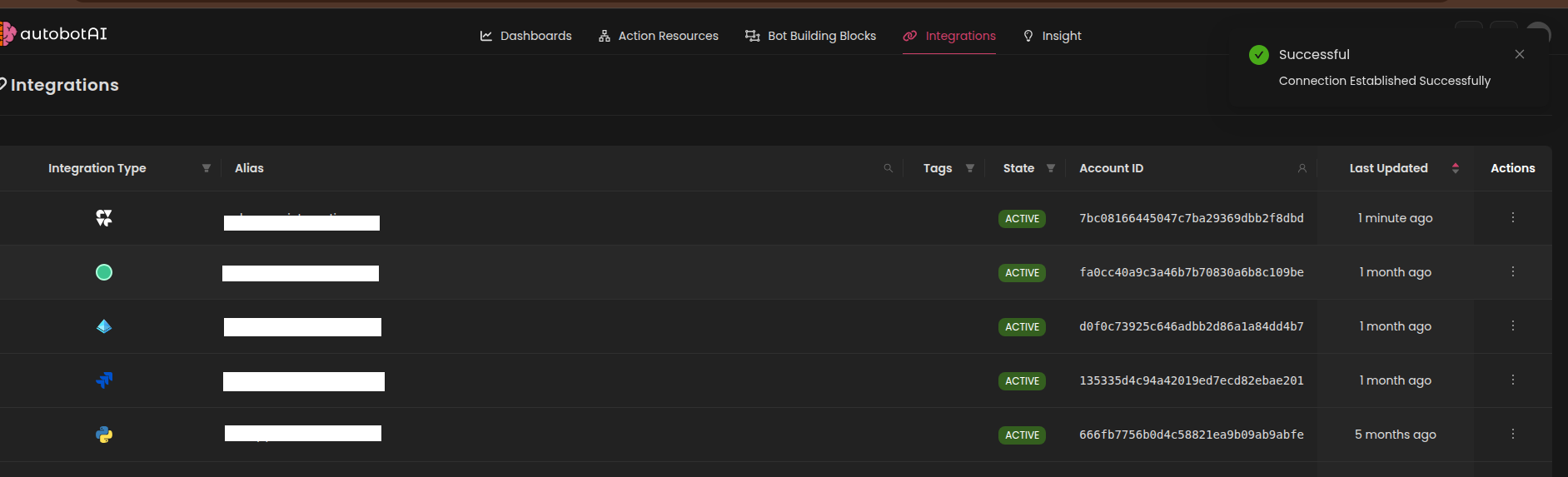Filter by Integration Type
Screen dimensions: 1568x477
207,168
